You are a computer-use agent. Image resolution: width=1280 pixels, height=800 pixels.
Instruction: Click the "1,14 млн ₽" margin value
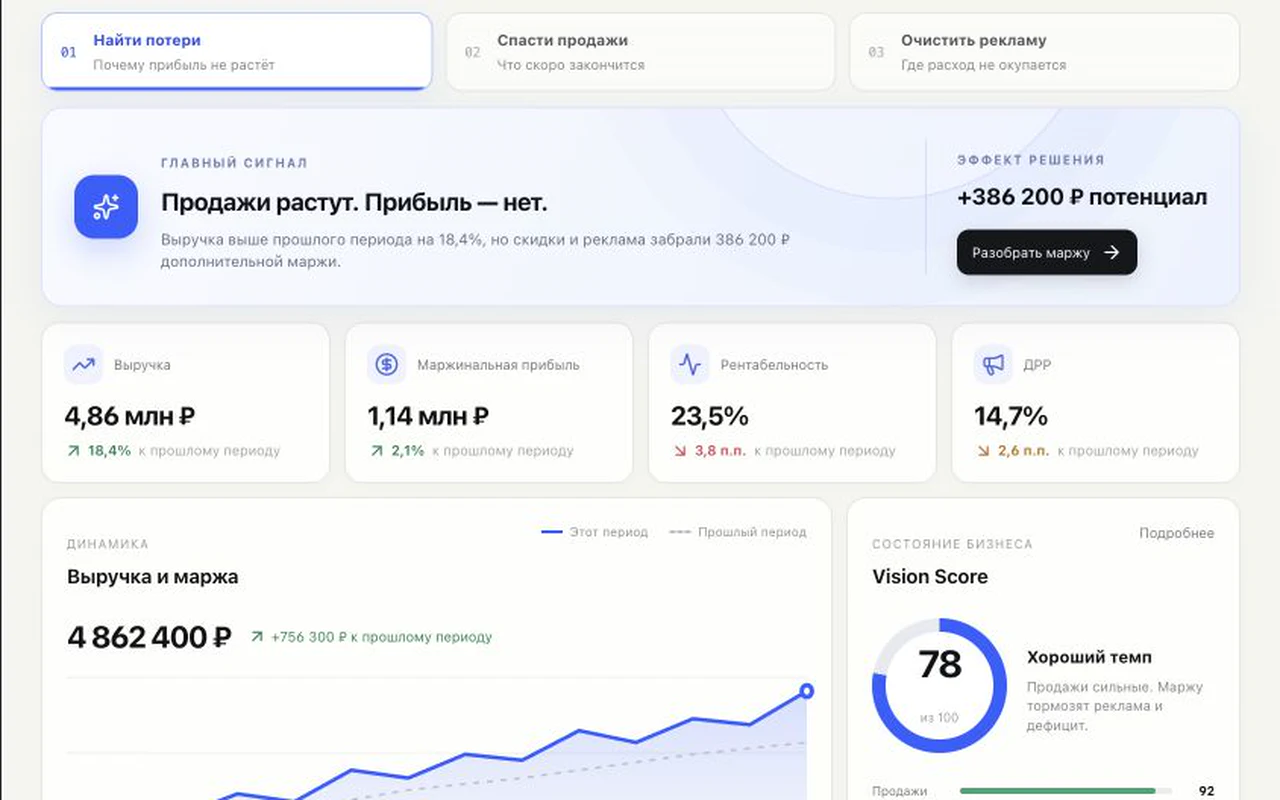click(428, 416)
